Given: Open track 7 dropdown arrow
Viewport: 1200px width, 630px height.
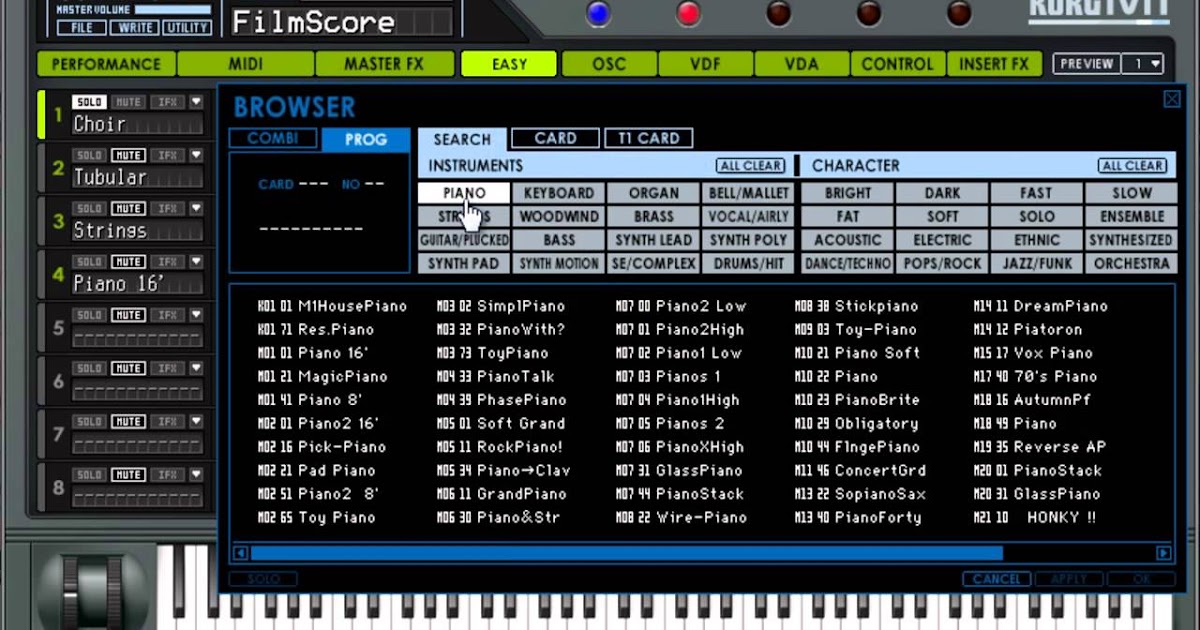Looking at the screenshot, I should point(197,421).
